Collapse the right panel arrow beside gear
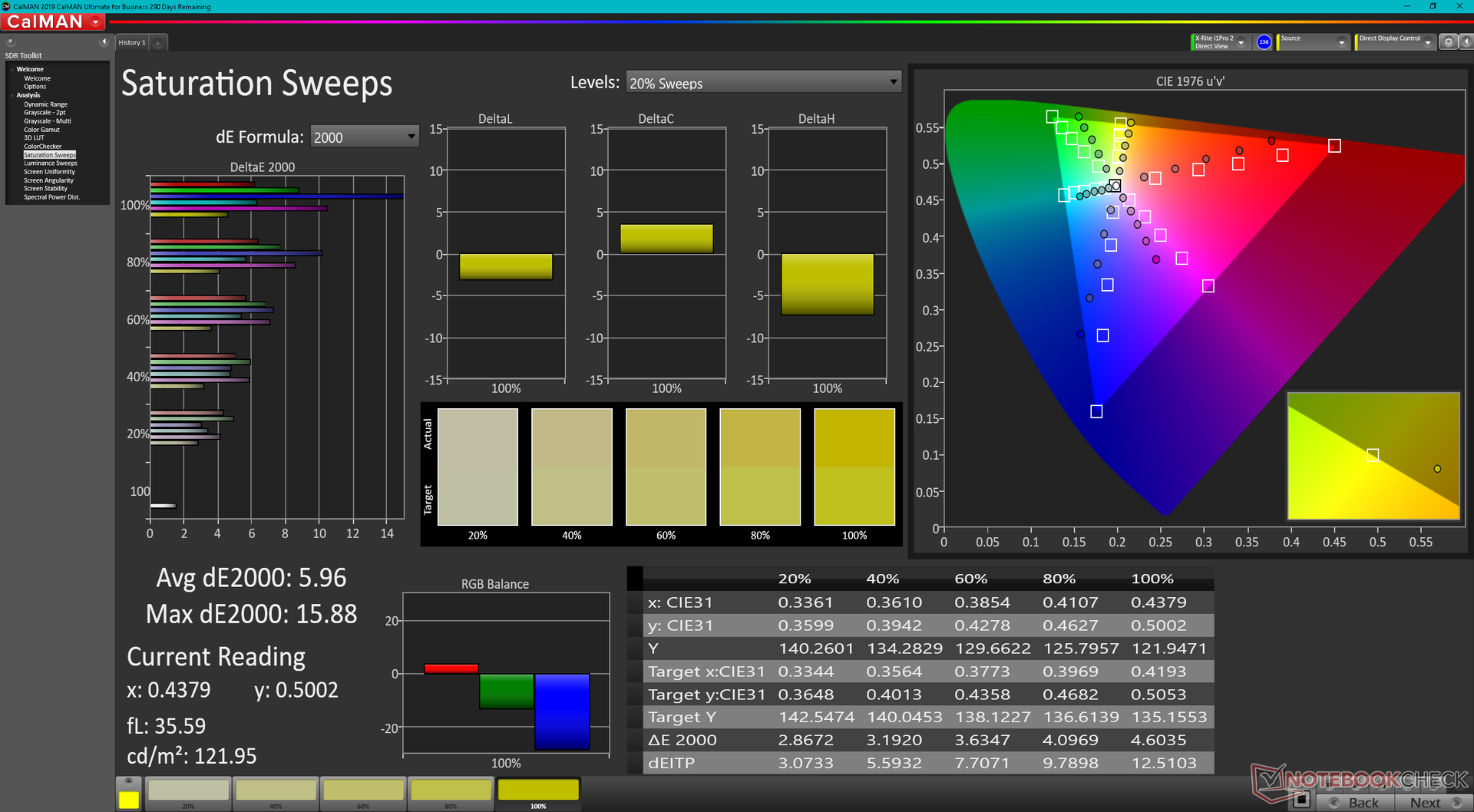 [1466, 42]
